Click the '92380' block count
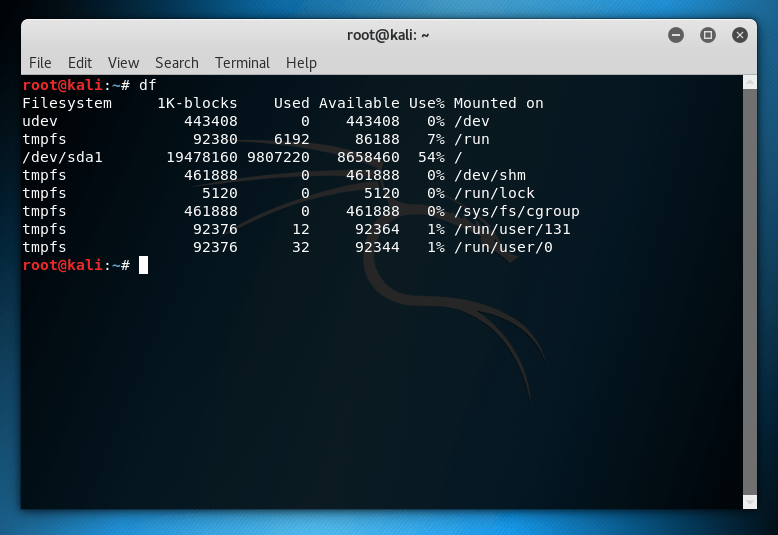Viewport: 778px width, 535px height. [215, 139]
